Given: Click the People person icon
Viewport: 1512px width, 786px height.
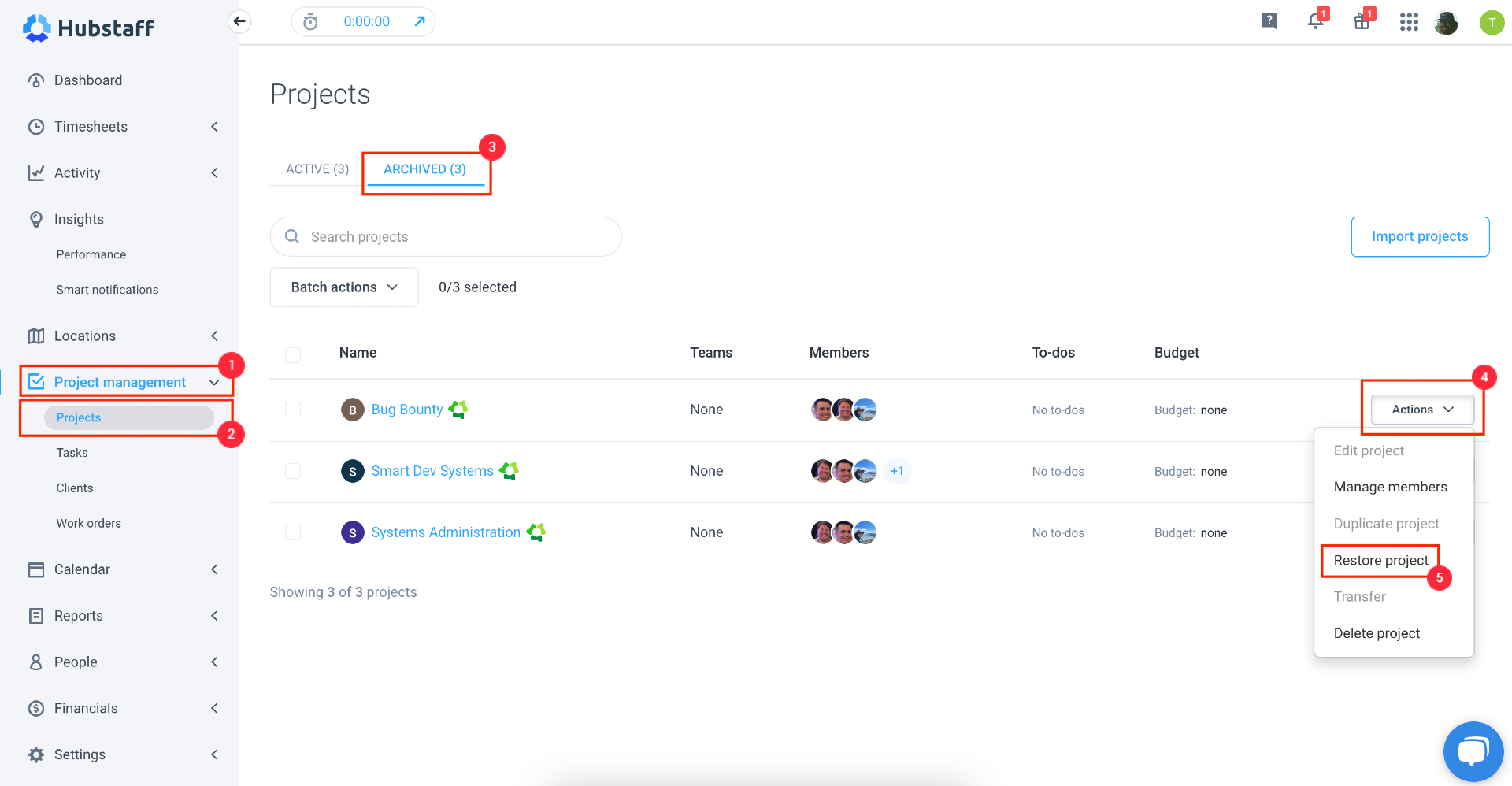Looking at the screenshot, I should pos(36,662).
